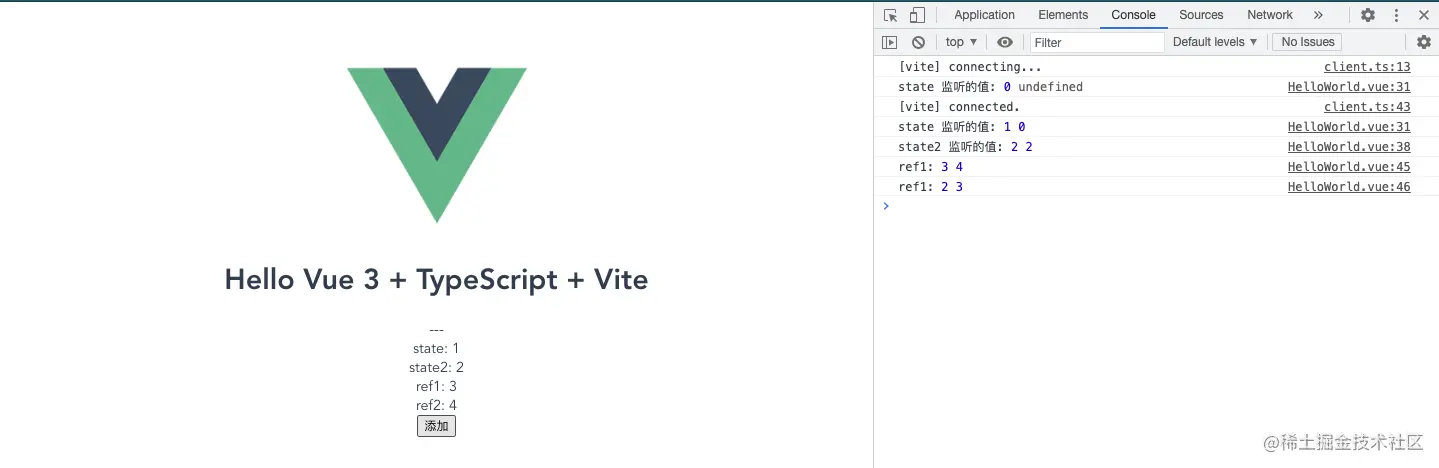Select the 'state 监听的值: 1 0' log
The image size is (1439, 468).
pos(962,127)
